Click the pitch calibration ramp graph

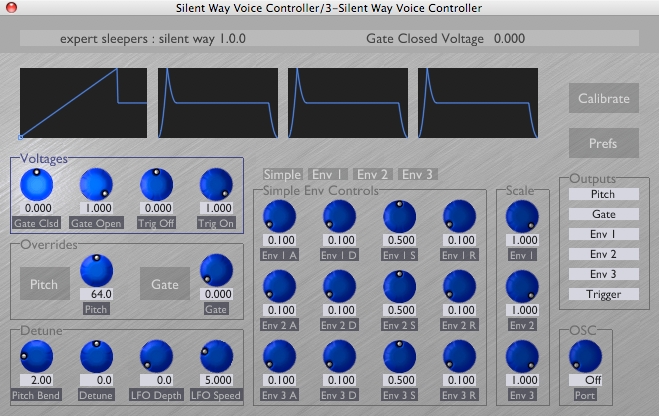coord(84,103)
